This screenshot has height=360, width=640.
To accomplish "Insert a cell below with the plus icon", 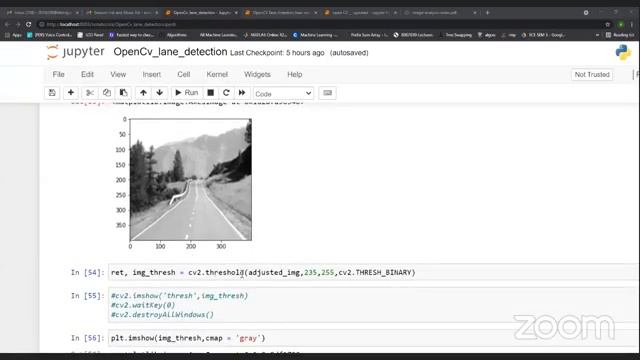I will [x=71, y=93].
